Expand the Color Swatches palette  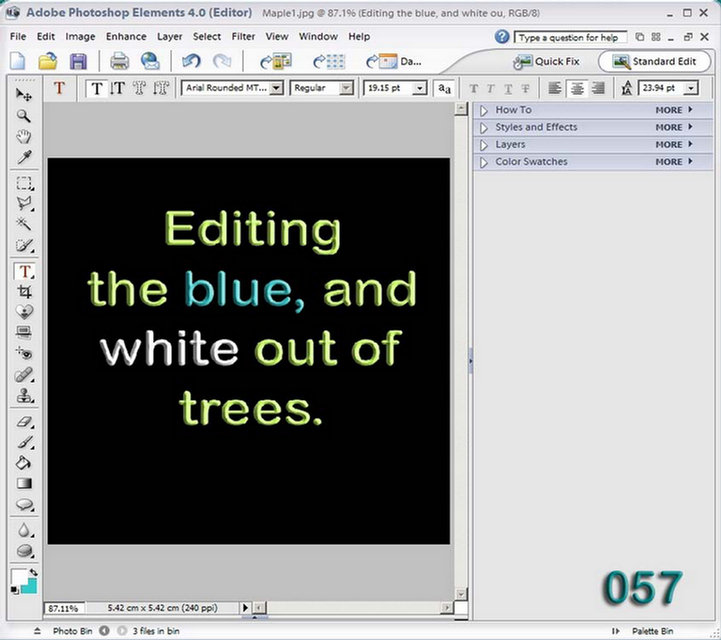click(484, 162)
